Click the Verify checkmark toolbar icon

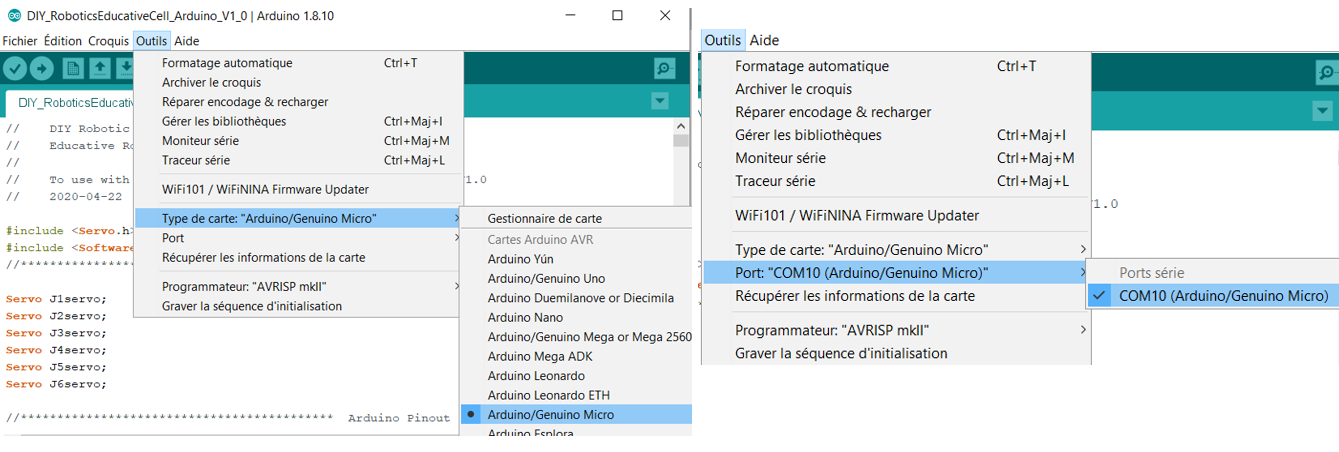coord(14,68)
